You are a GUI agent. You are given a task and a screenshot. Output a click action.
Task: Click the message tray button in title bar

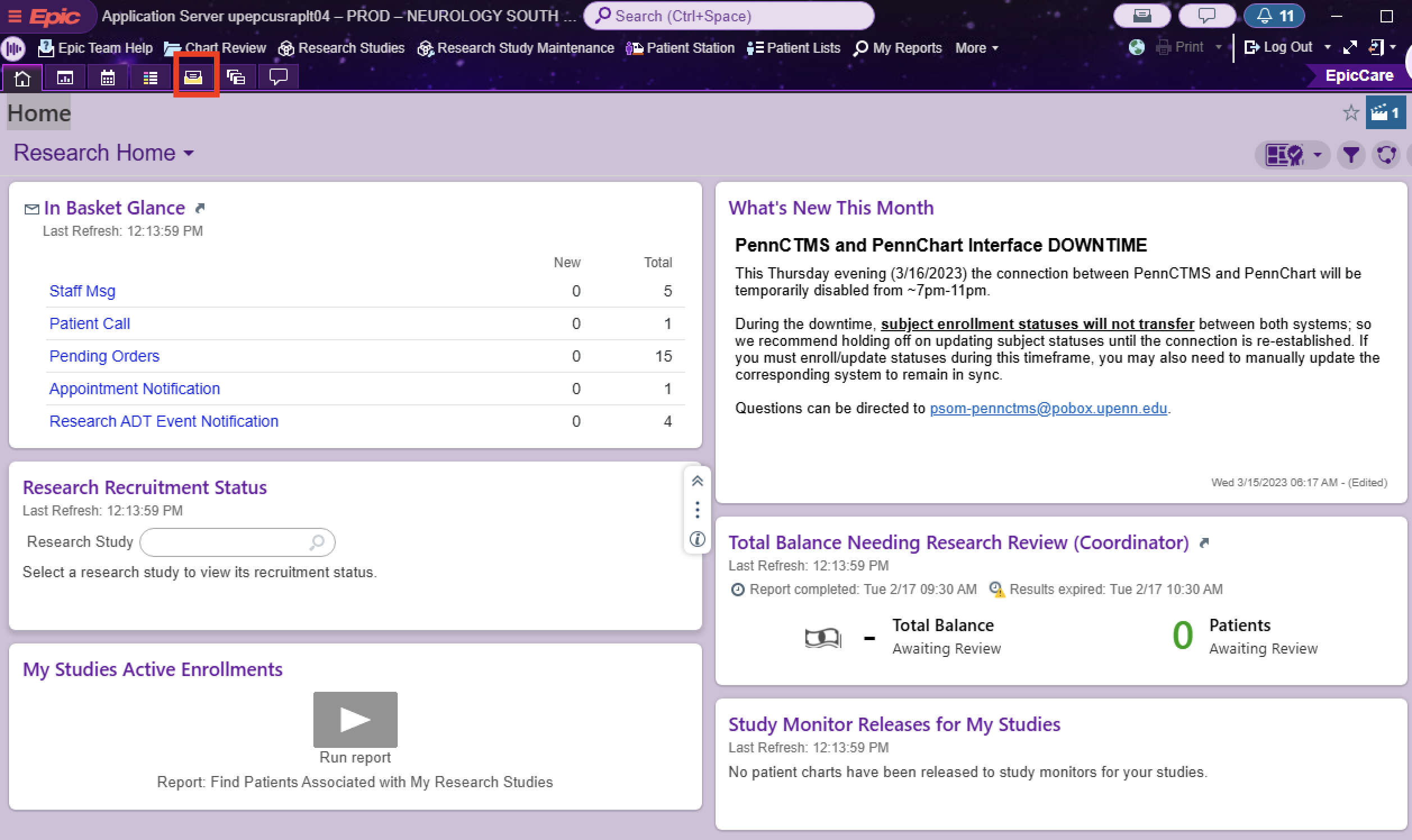click(1142, 16)
